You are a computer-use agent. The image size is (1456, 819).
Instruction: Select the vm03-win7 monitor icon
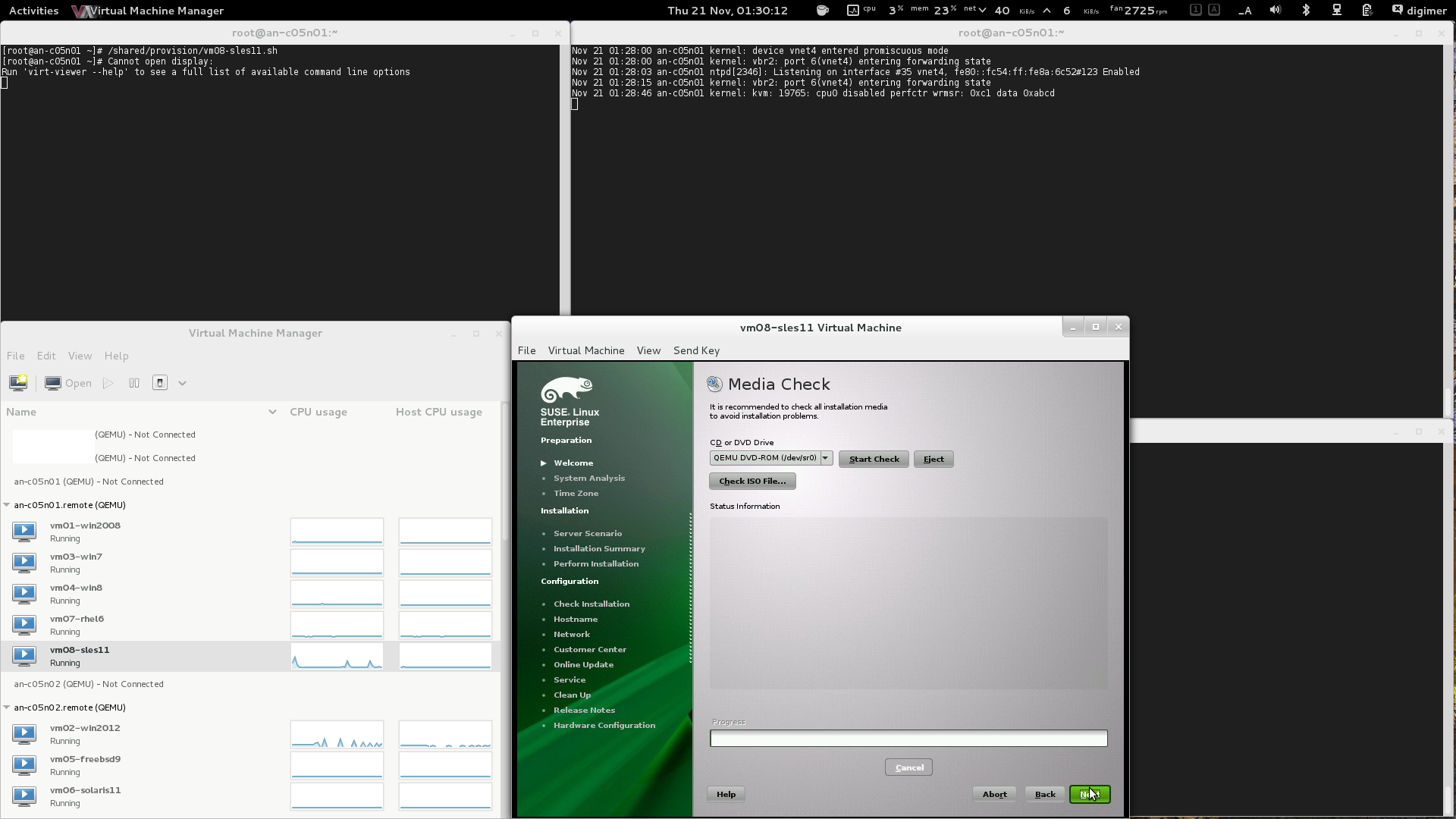(24, 562)
